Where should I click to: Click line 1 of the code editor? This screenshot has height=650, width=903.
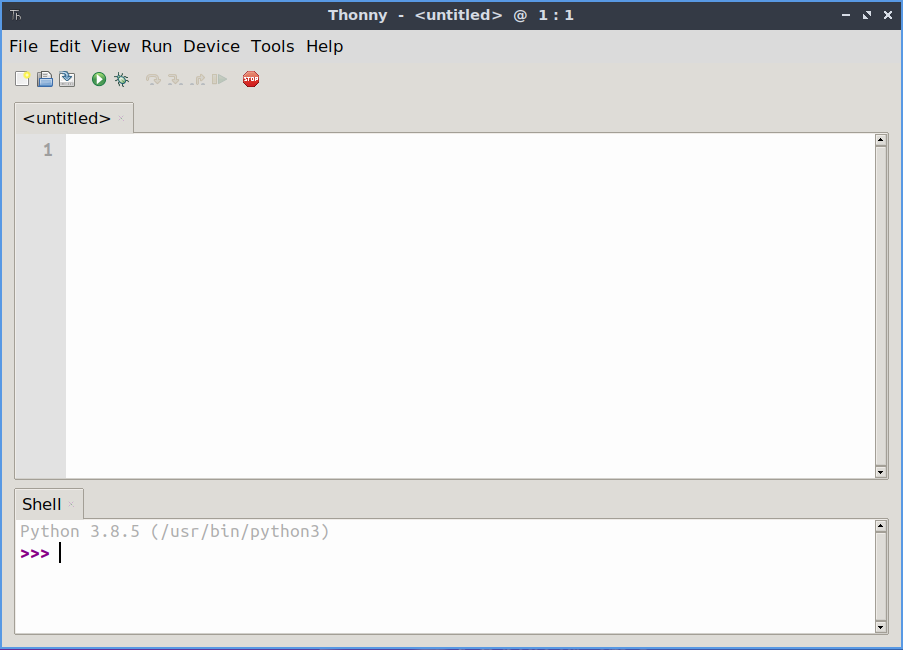coord(400,150)
